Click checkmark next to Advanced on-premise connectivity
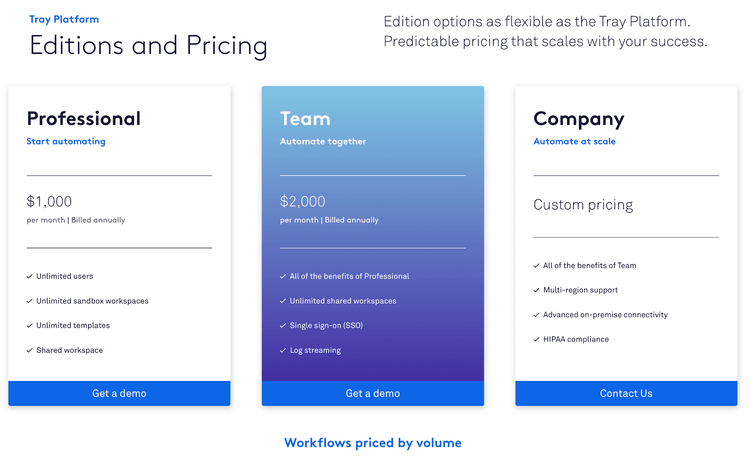 coord(537,315)
